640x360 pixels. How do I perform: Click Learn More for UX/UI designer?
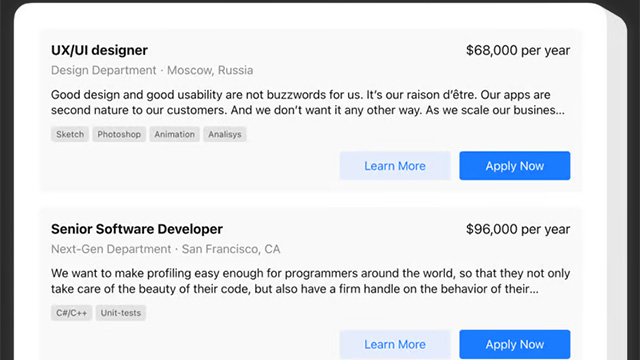click(395, 166)
